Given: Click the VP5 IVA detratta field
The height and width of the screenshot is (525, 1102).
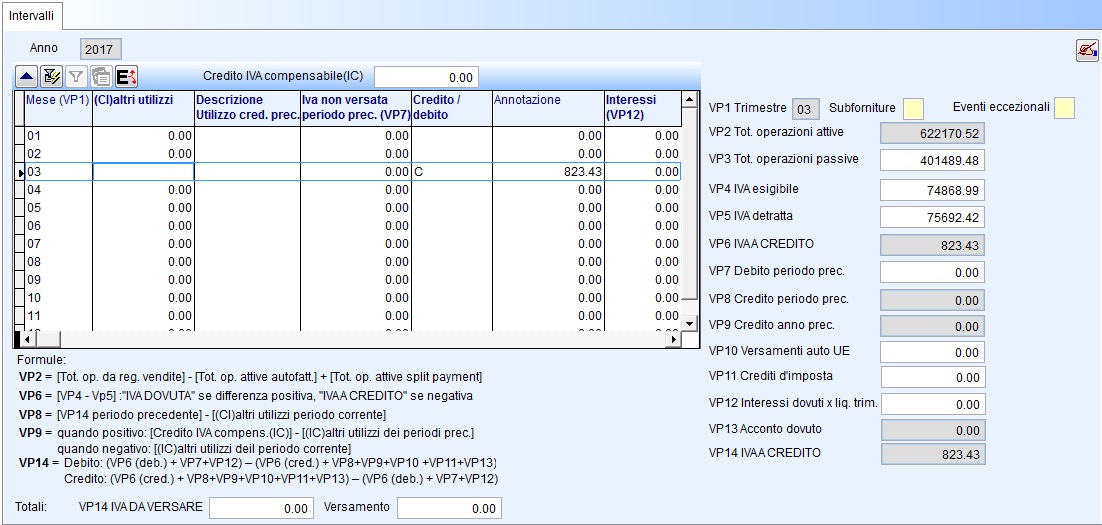Looking at the screenshot, I should pos(932,217).
